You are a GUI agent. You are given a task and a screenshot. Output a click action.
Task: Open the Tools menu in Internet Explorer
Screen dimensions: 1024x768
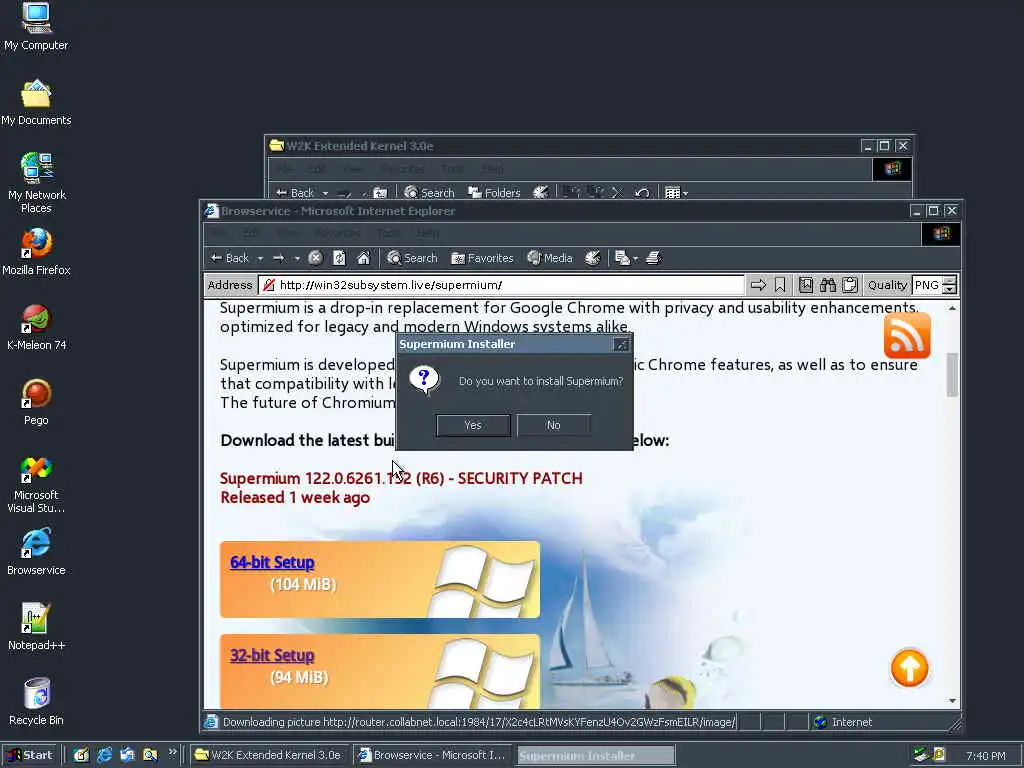pos(387,233)
